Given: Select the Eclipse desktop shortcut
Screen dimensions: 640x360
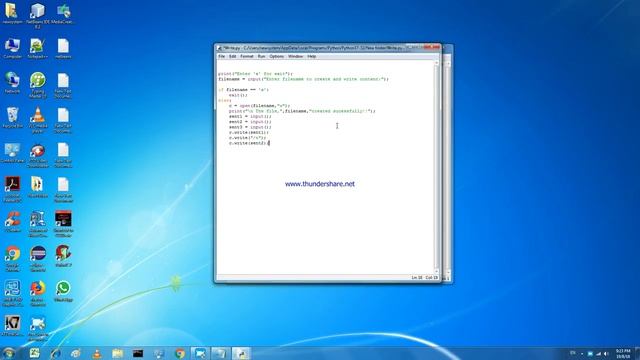Looking at the screenshot, I should pos(38,259).
